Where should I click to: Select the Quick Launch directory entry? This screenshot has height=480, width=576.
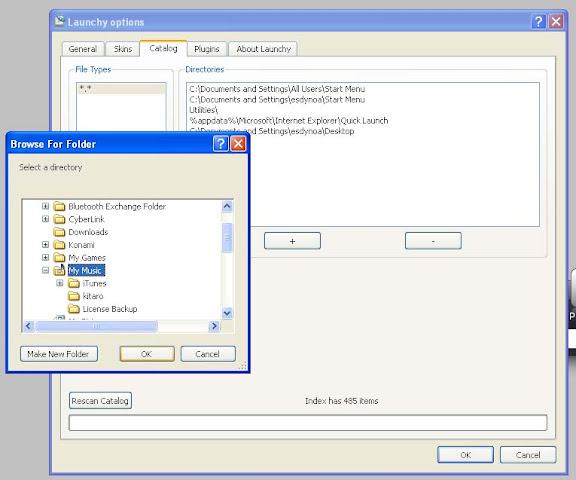pyautogui.click(x=288, y=120)
